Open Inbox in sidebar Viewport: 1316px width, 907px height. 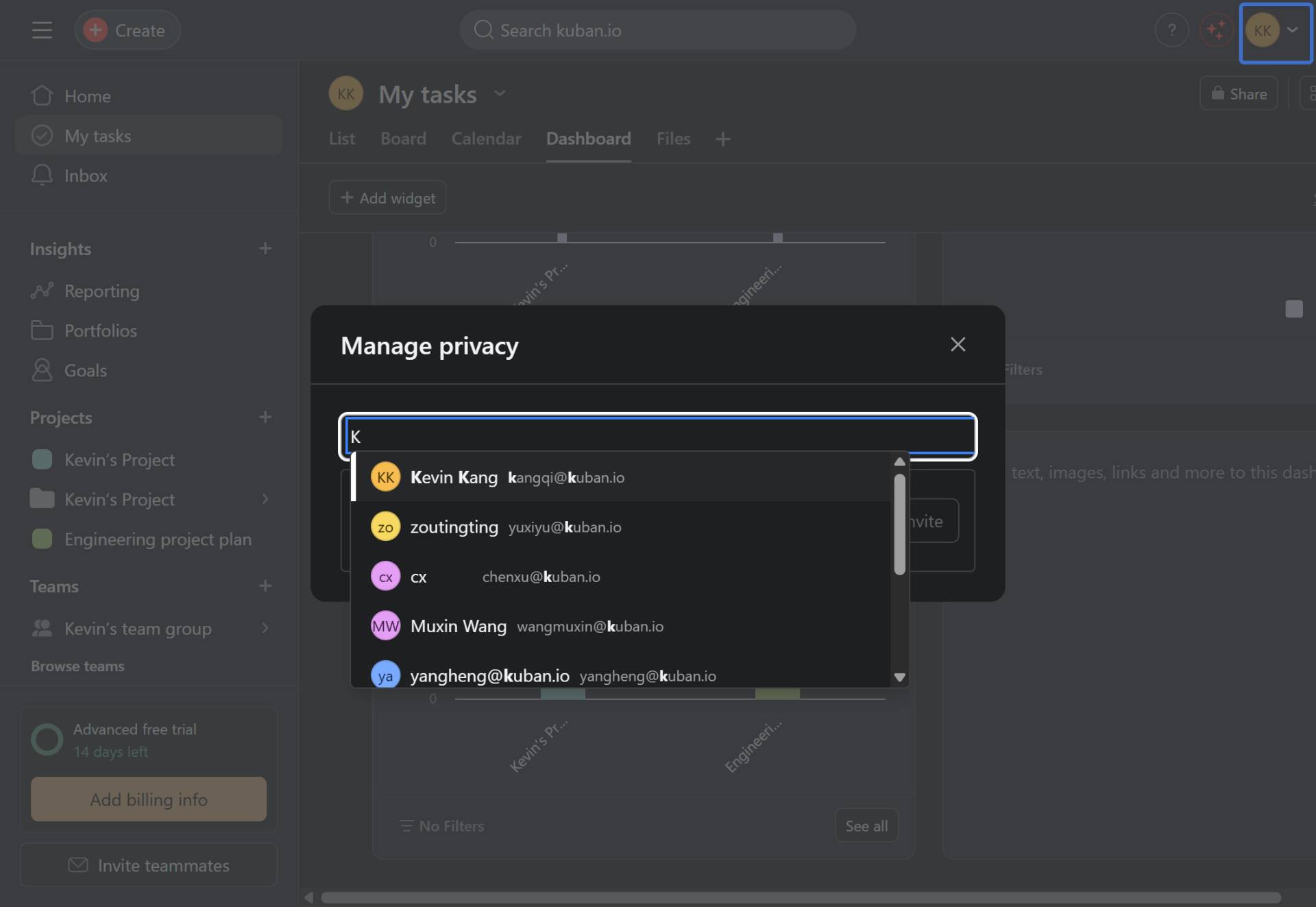tap(149, 176)
